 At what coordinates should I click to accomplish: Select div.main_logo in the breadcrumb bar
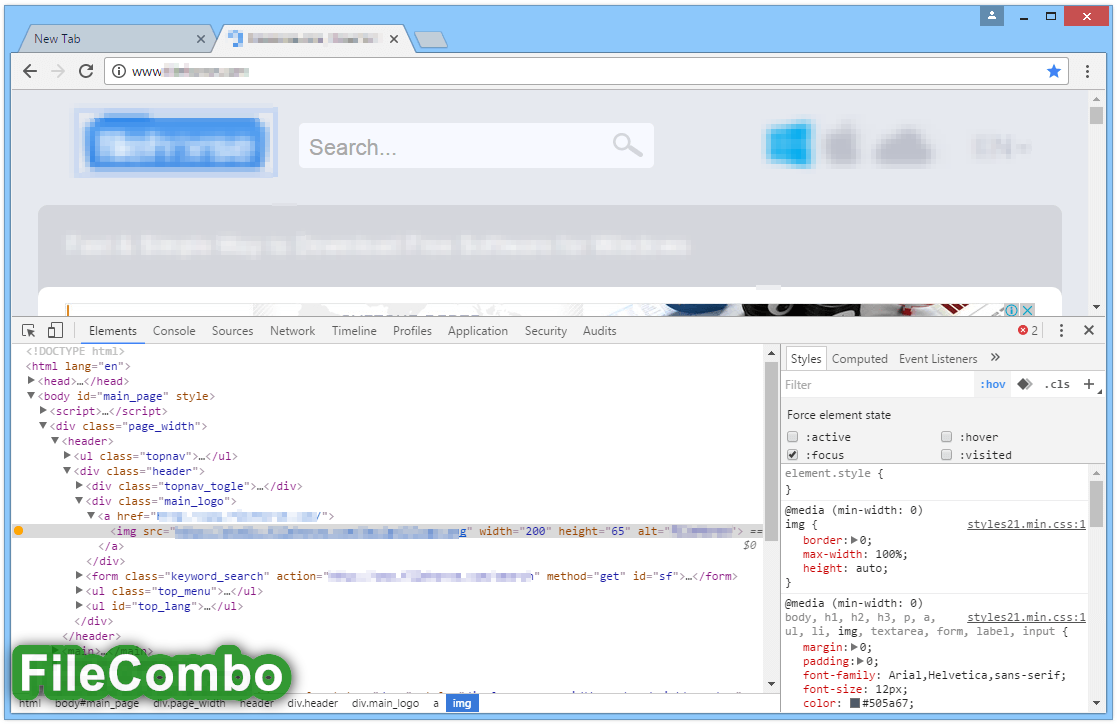point(385,703)
